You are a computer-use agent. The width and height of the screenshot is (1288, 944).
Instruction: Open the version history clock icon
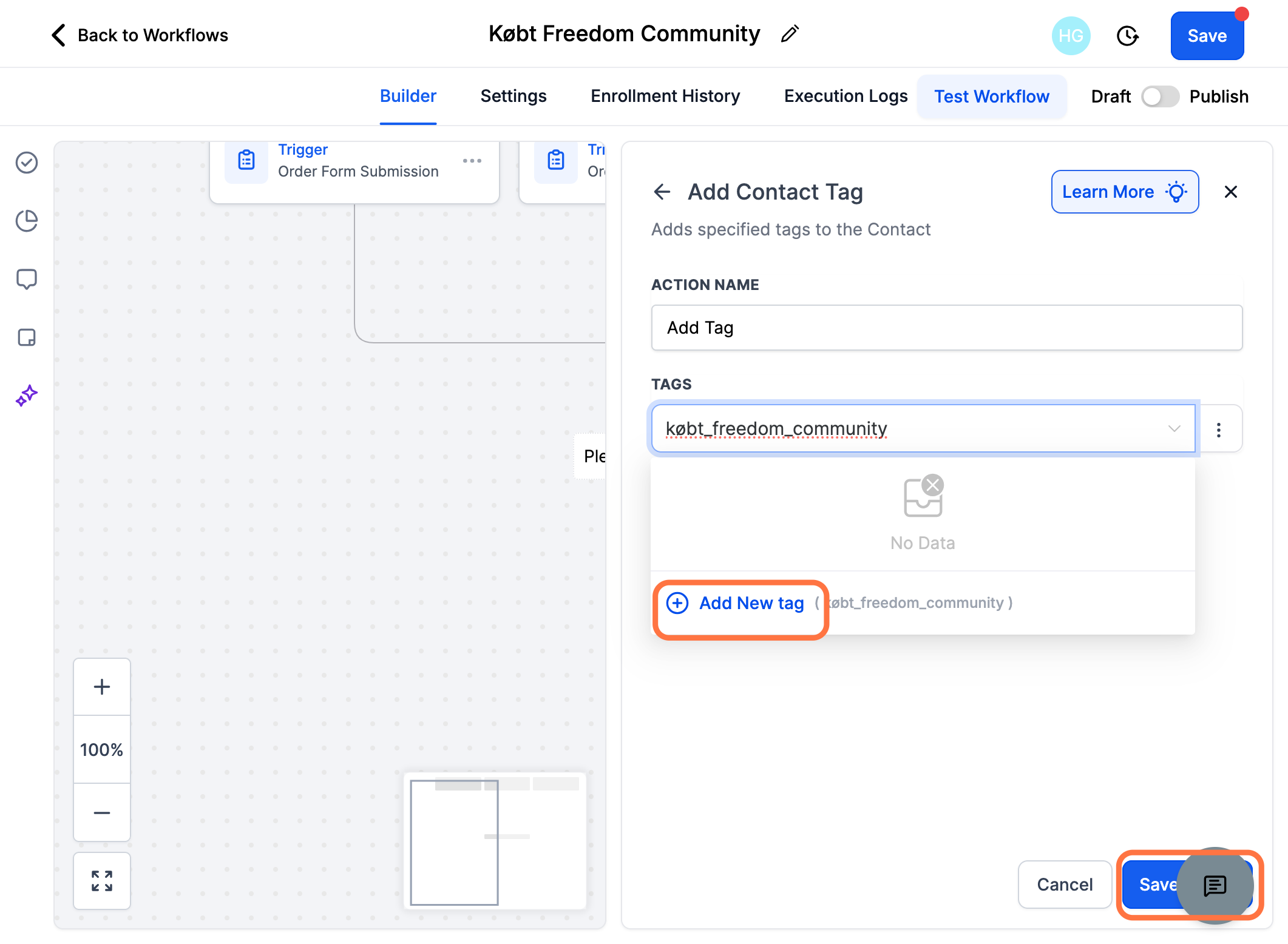coord(1127,36)
